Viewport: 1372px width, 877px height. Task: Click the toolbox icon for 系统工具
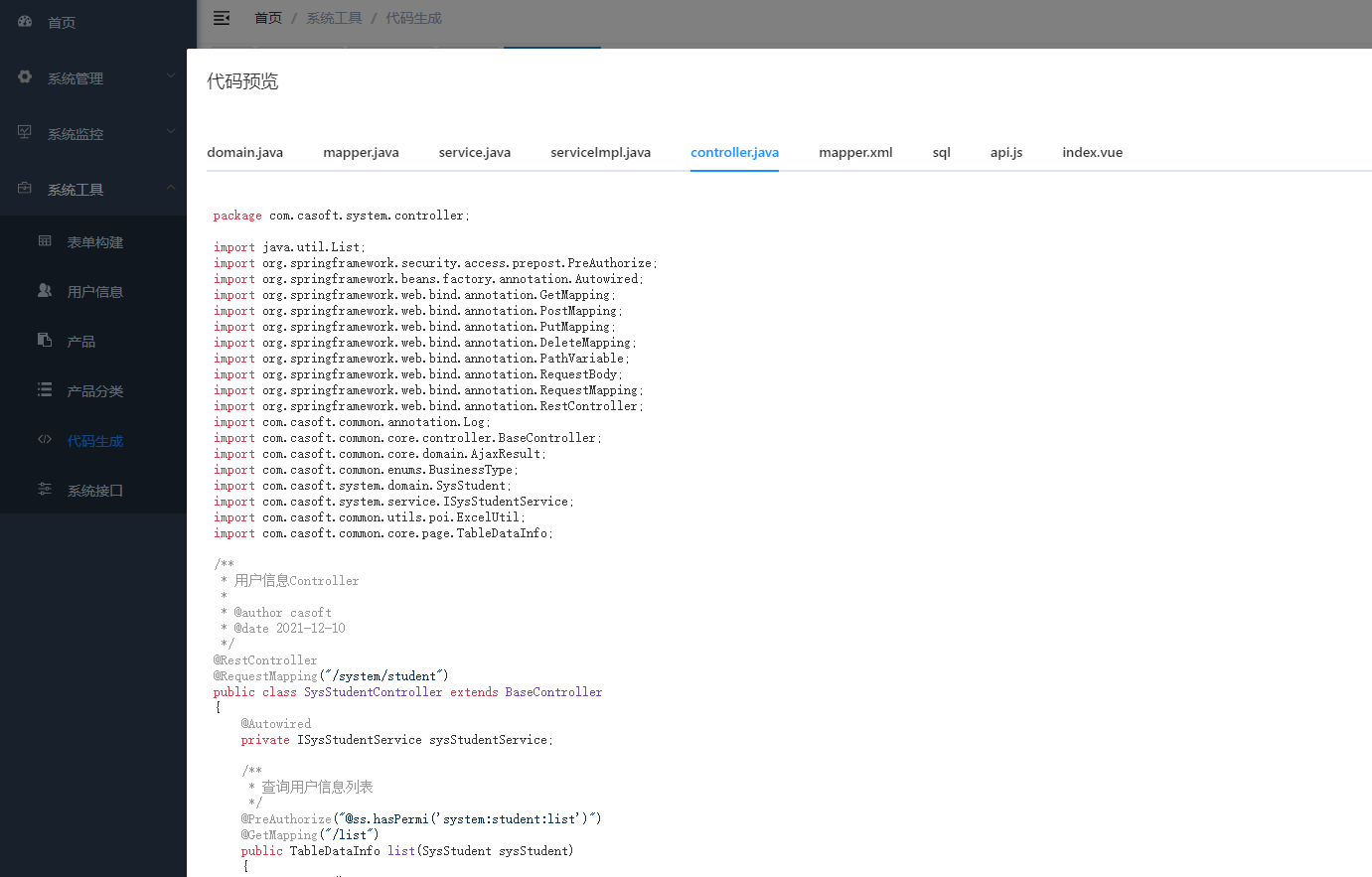click(x=25, y=188)
